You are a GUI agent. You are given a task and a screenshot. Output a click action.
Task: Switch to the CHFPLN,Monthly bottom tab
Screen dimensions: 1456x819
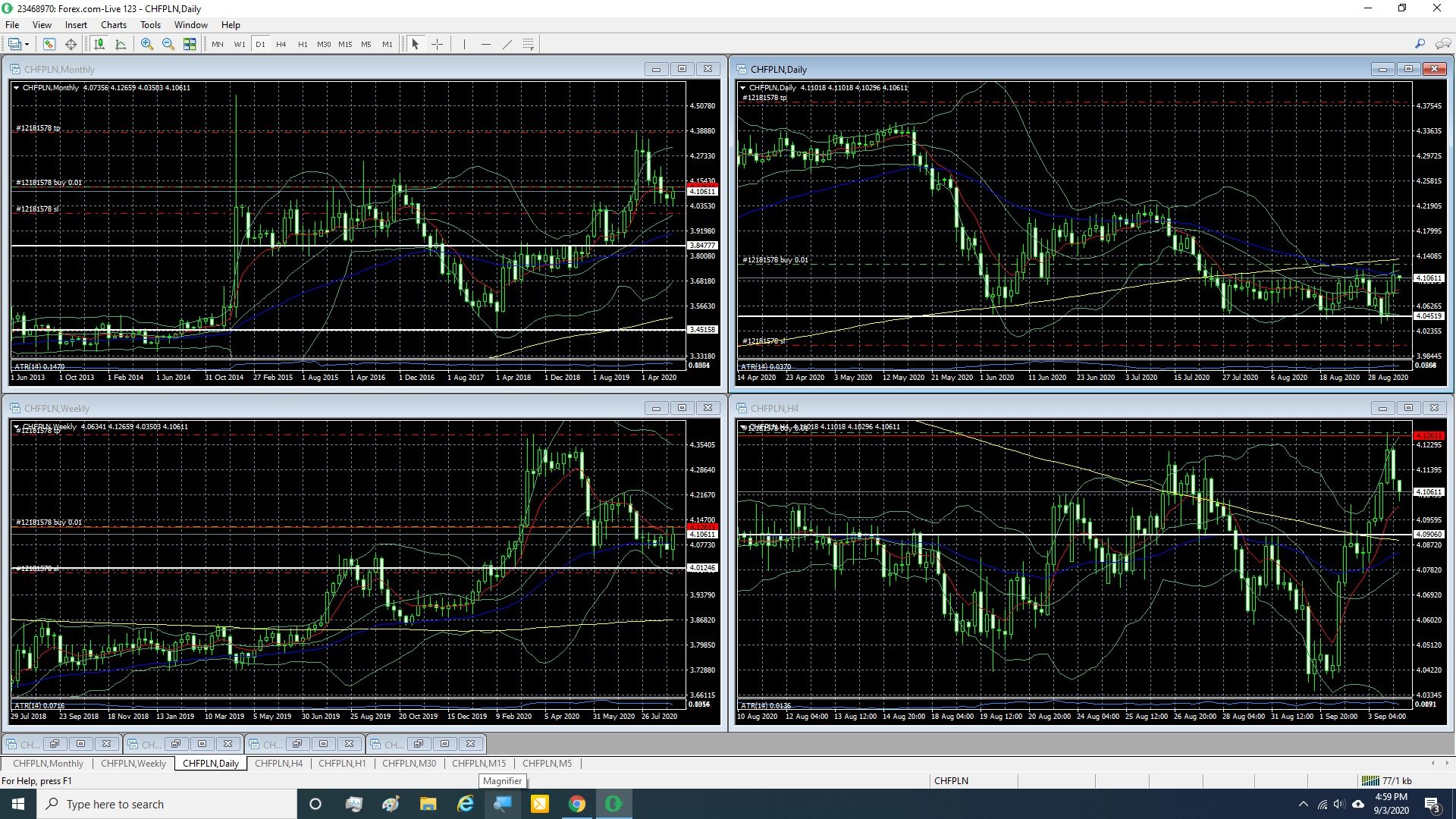click(x=48, y=764)
